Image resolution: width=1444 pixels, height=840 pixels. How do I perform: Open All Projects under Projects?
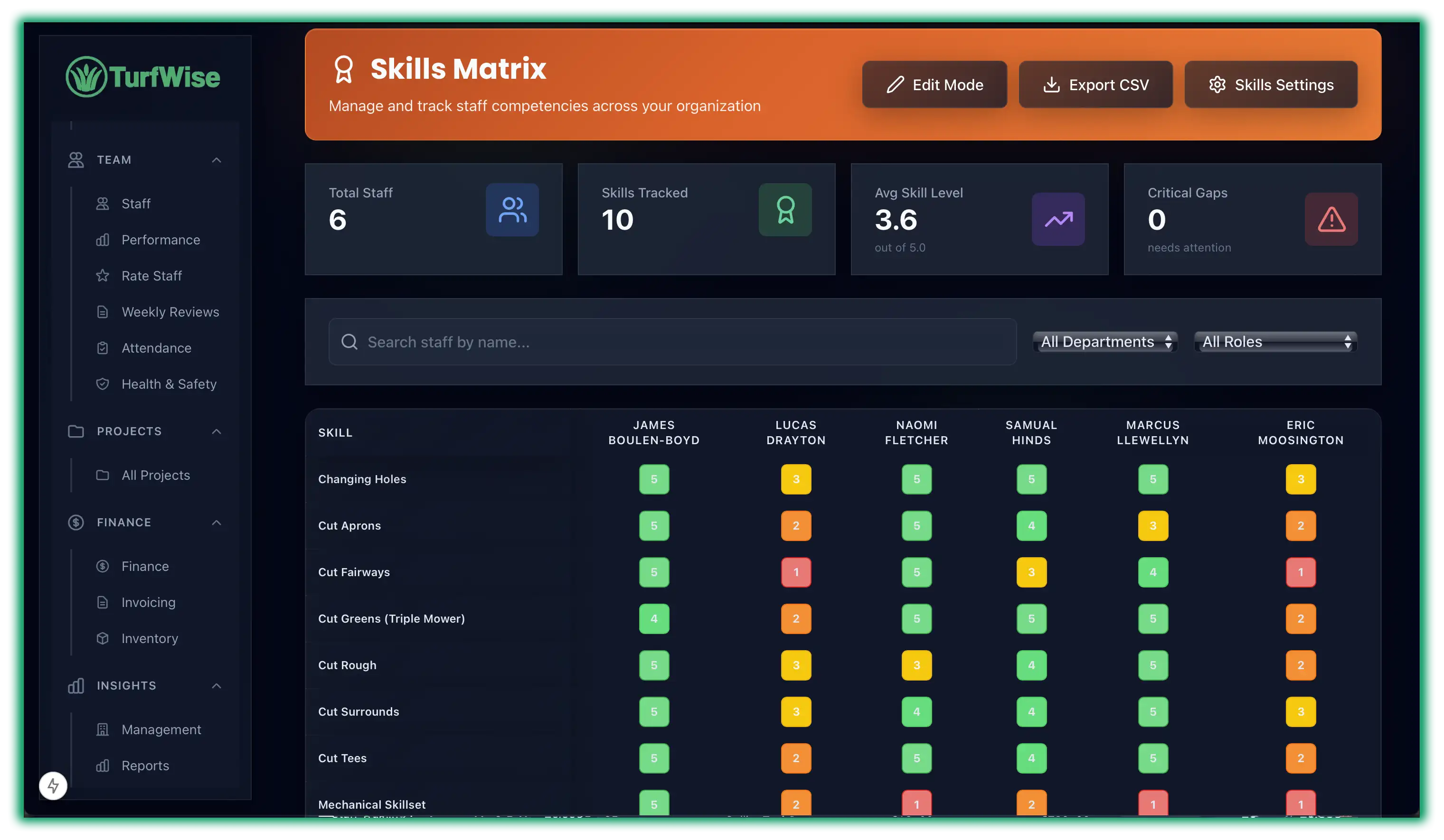(x=155, y=475)
